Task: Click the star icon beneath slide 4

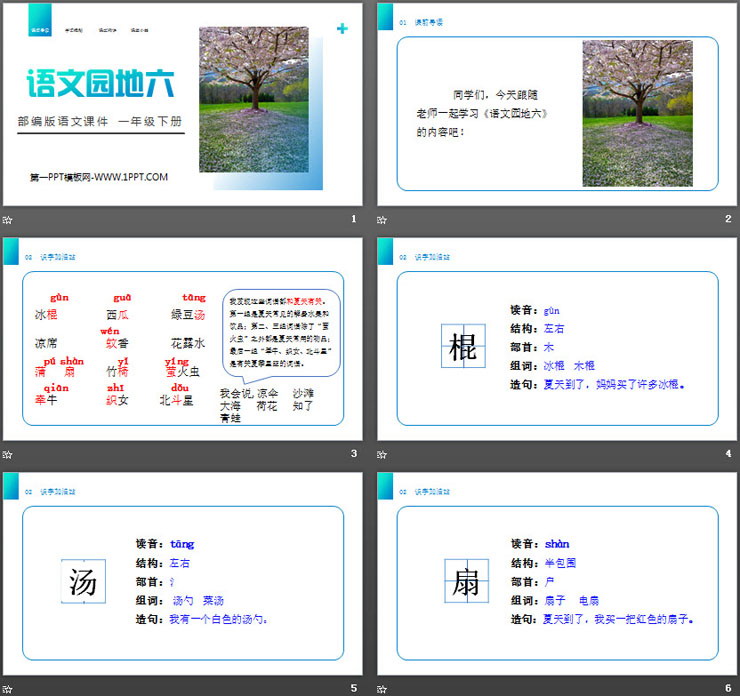Action: (x=383, y=453)
